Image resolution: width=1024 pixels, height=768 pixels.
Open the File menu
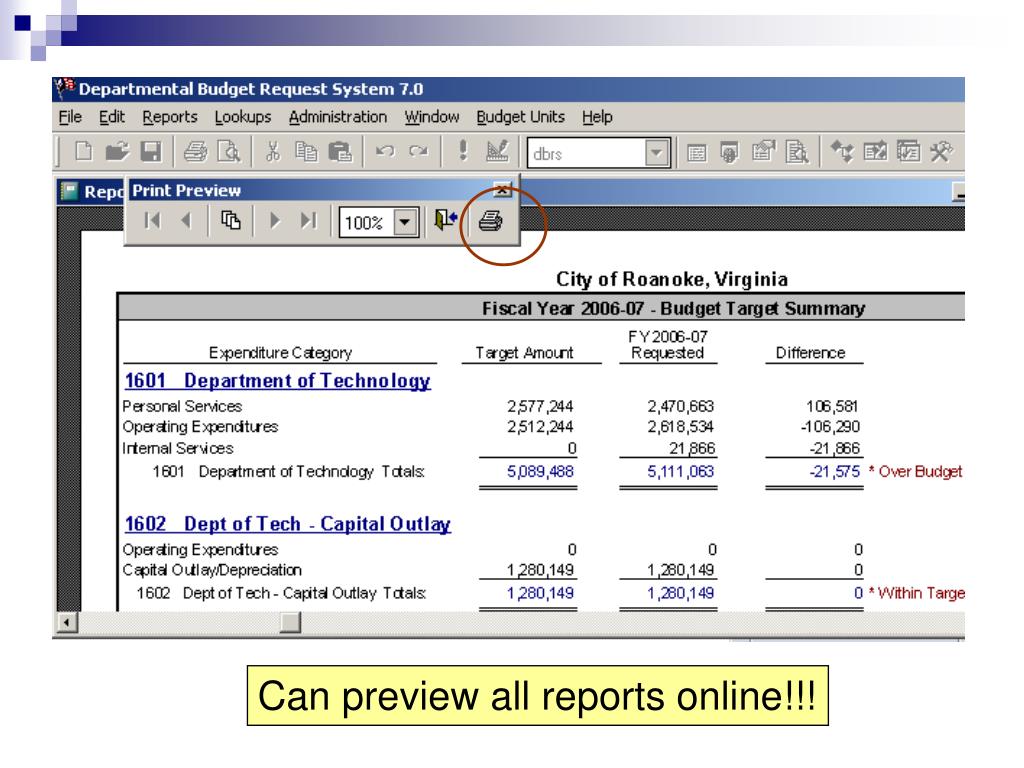pos(70,117)
